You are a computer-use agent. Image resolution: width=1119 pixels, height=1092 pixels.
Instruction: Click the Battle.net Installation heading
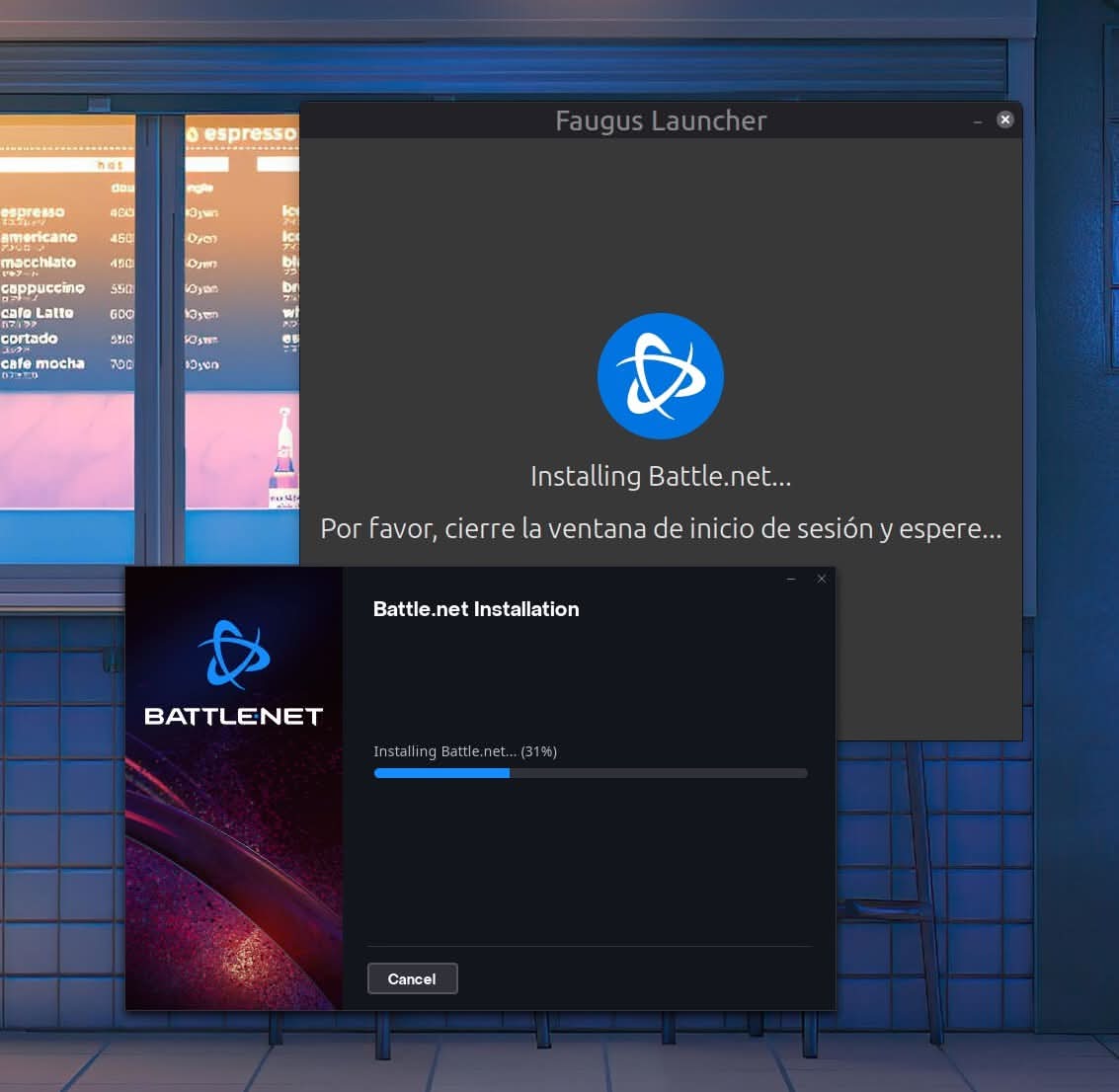coord(476,609)
